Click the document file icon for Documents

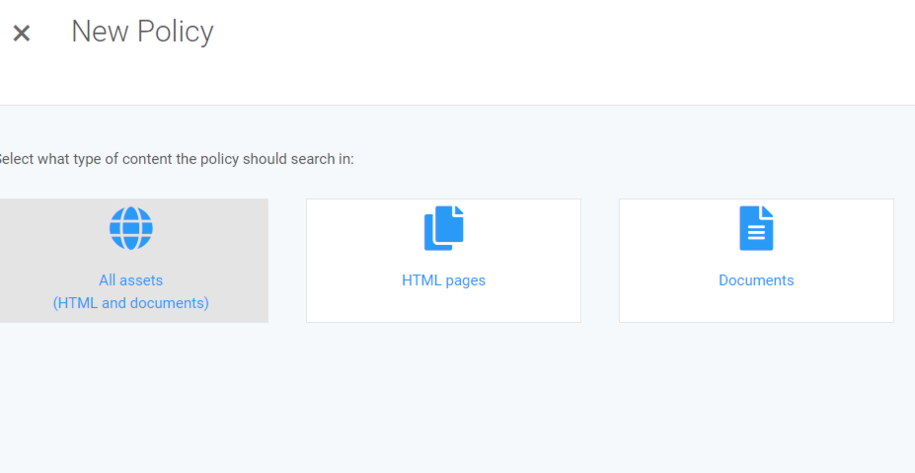click(x=756, y=228)
